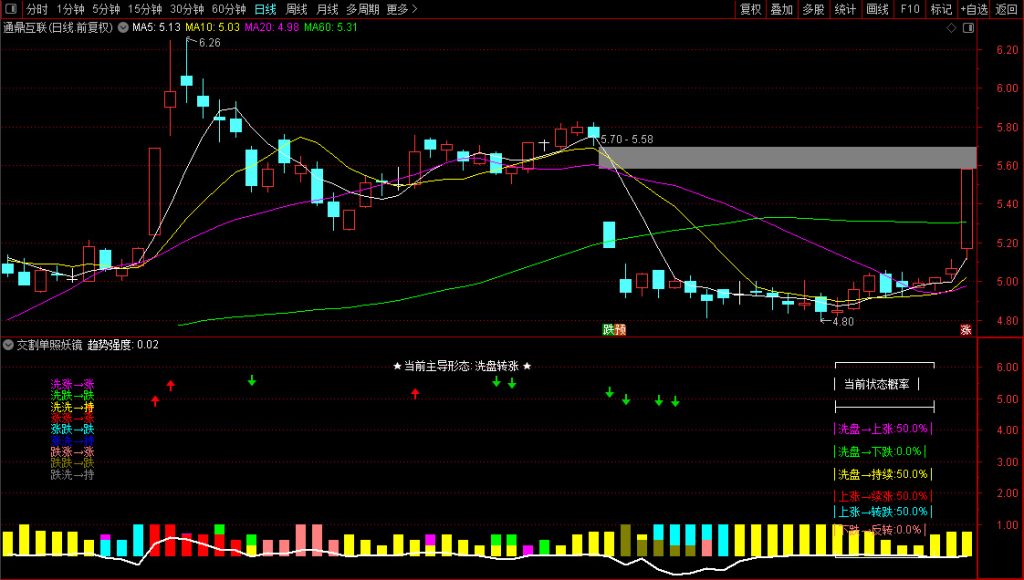Screen dimensions: 1024x580
Task: Add stock with +自选 button
Action: (x=973, y=9)
